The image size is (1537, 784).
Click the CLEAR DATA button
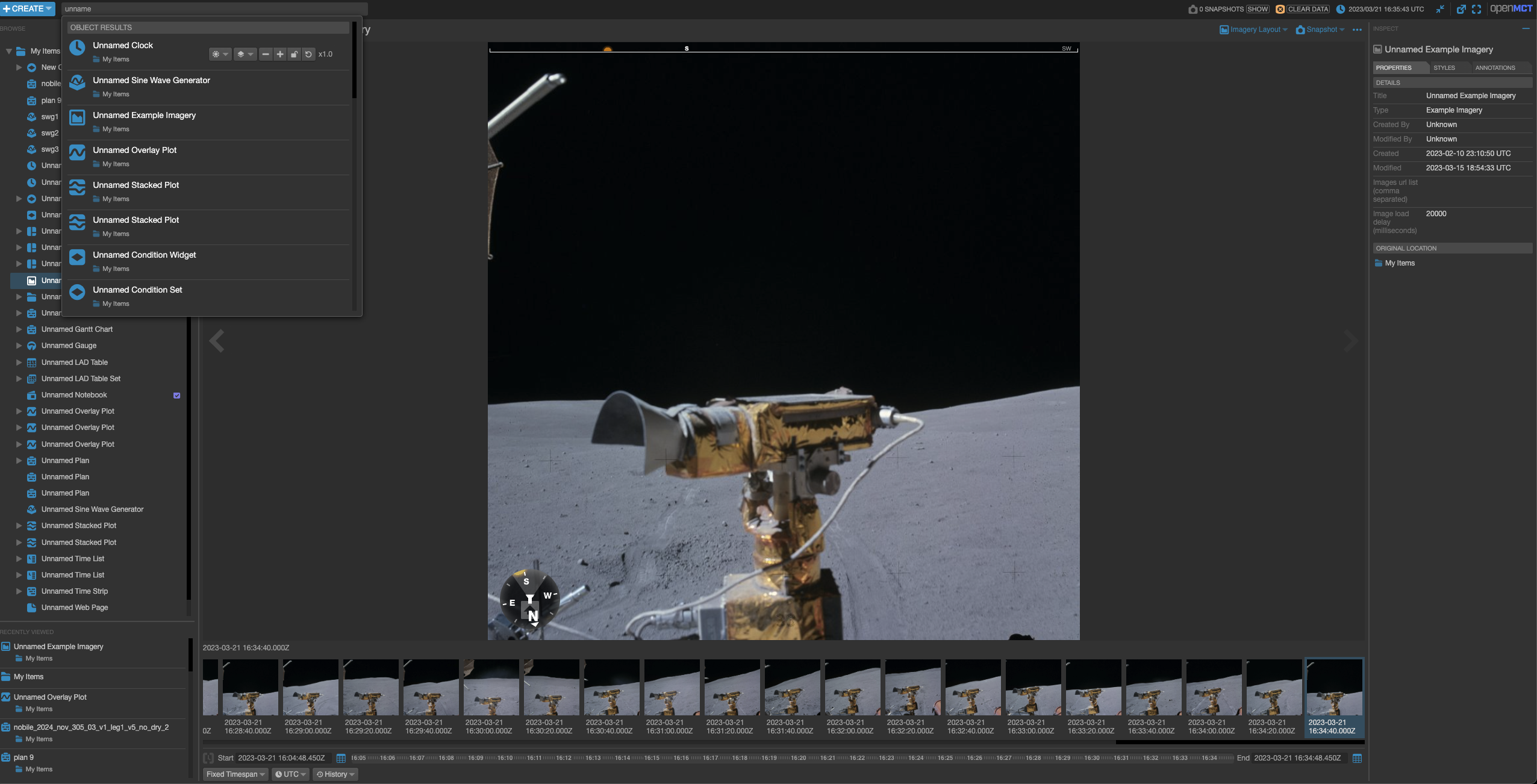(1306, 9)
